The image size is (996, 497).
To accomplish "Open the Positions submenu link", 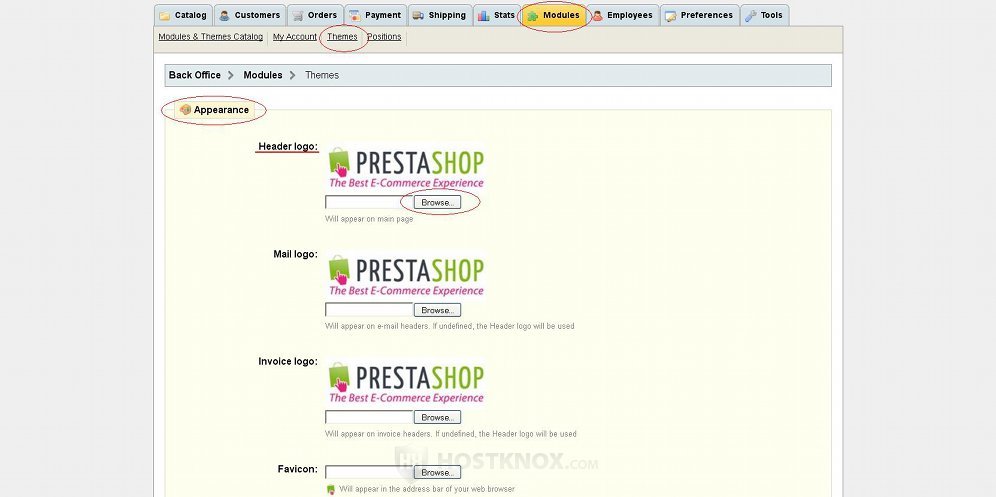I will click(384, 37).
